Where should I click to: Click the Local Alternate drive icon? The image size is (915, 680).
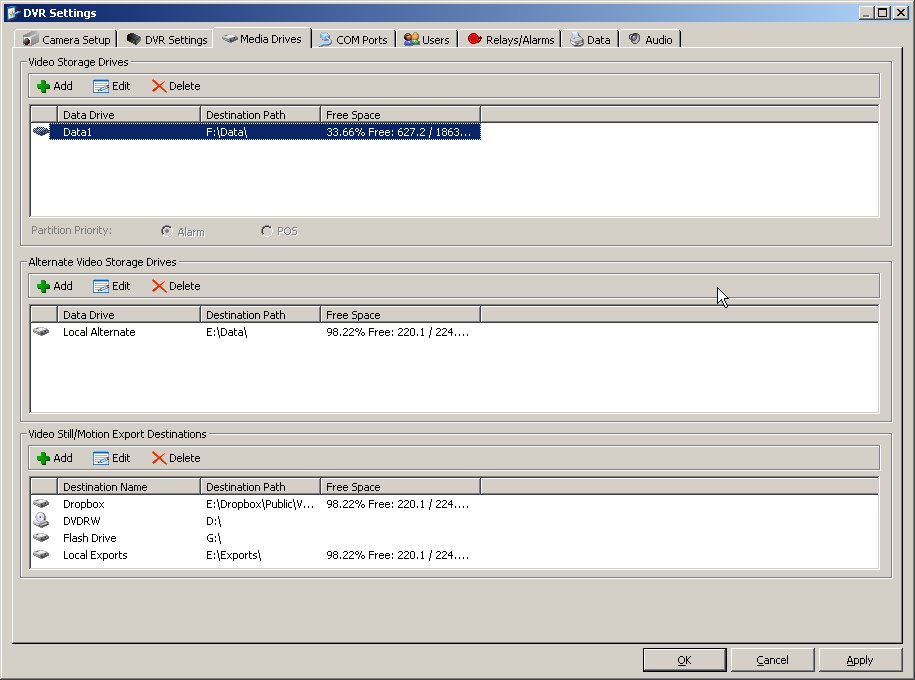pos(41,332)
